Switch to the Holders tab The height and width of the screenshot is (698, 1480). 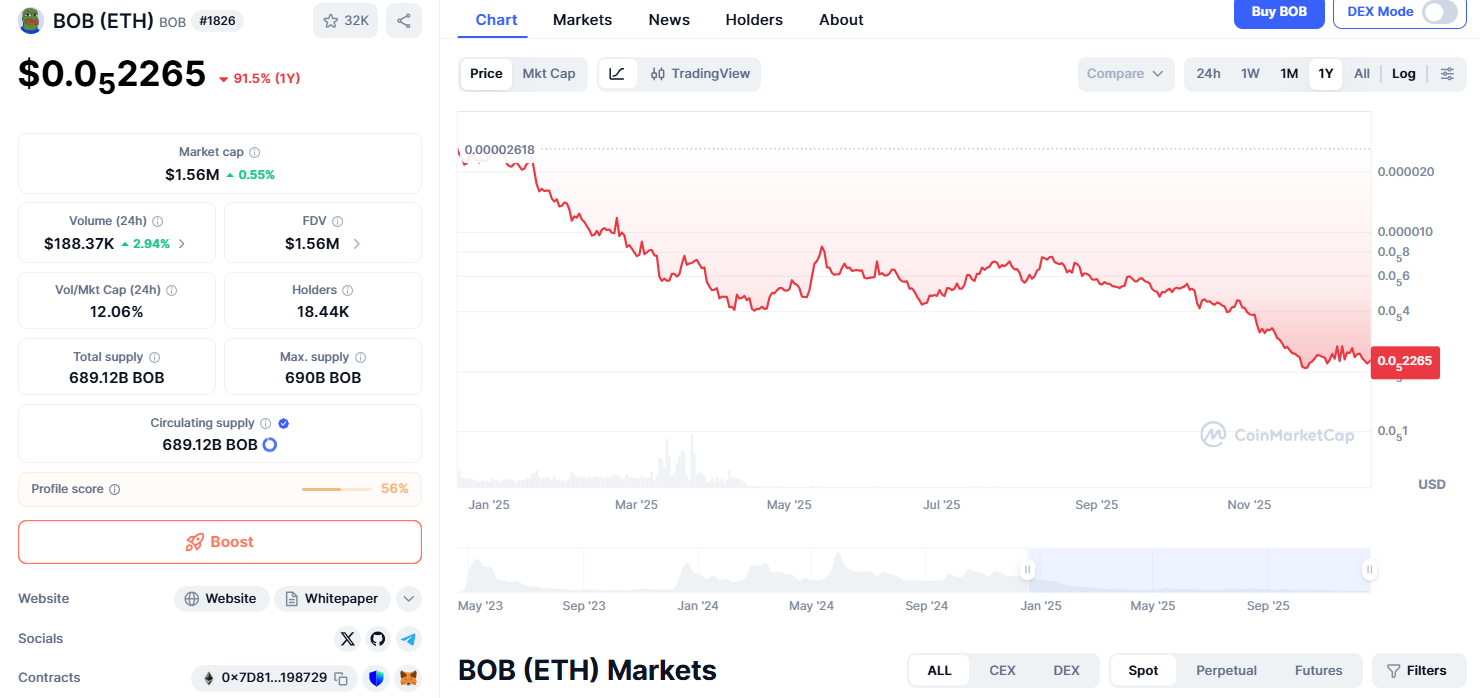tap(754, 20)
